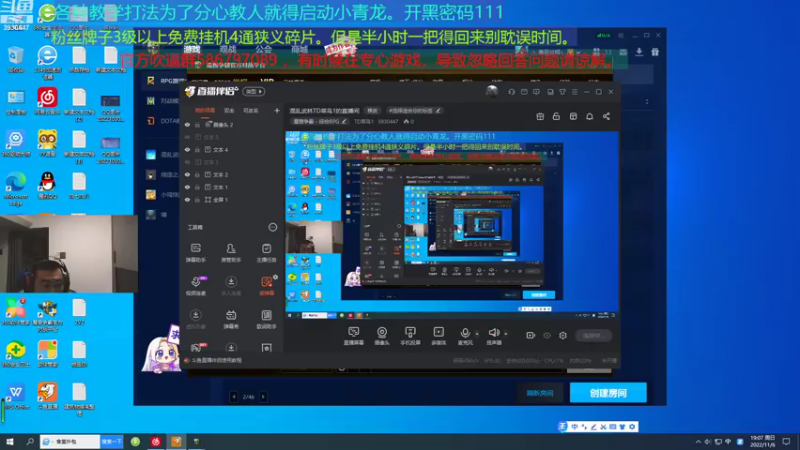Screen dimensions: 800x450
Task: Open the orange highlighted toolbox tool
Action: pos(266,286)
